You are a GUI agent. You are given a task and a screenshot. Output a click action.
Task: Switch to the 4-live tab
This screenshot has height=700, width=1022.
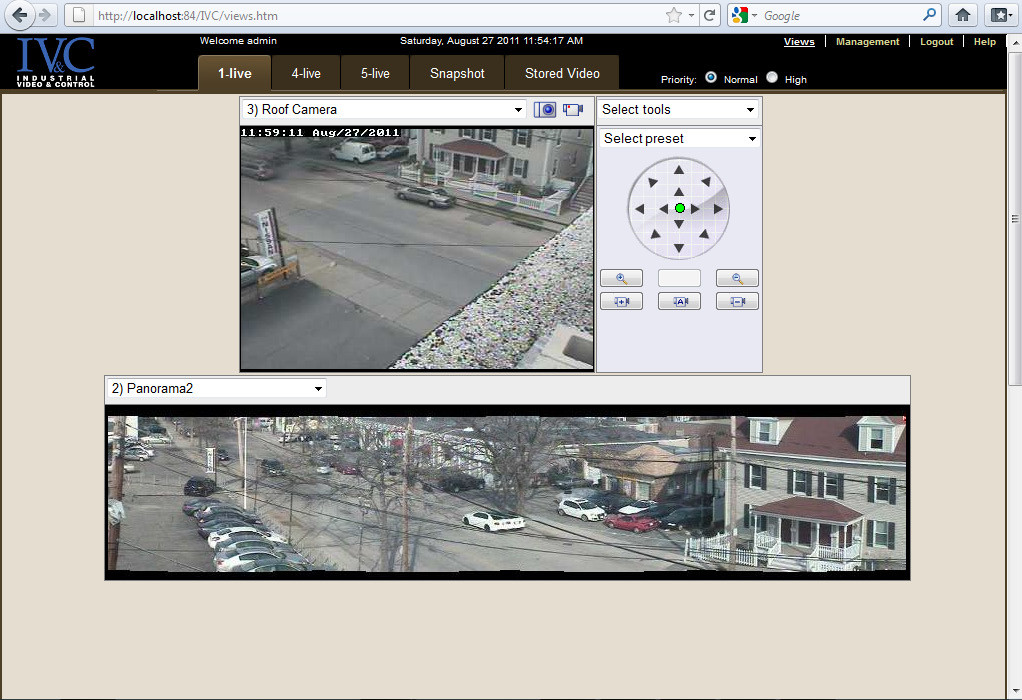[x=305, y=73]
